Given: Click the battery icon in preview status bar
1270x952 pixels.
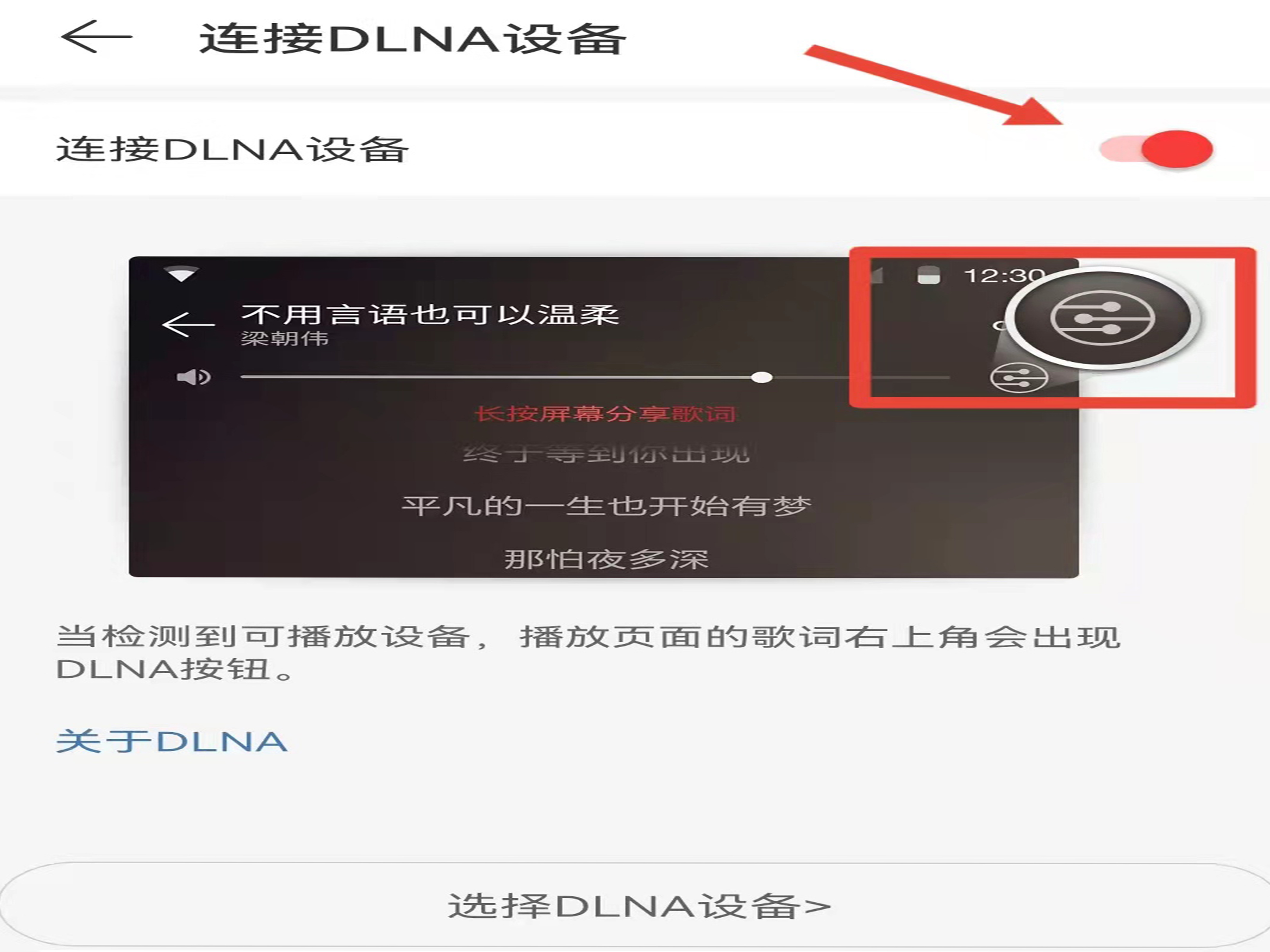Looking at the screenshot, I should pos(928,275).
